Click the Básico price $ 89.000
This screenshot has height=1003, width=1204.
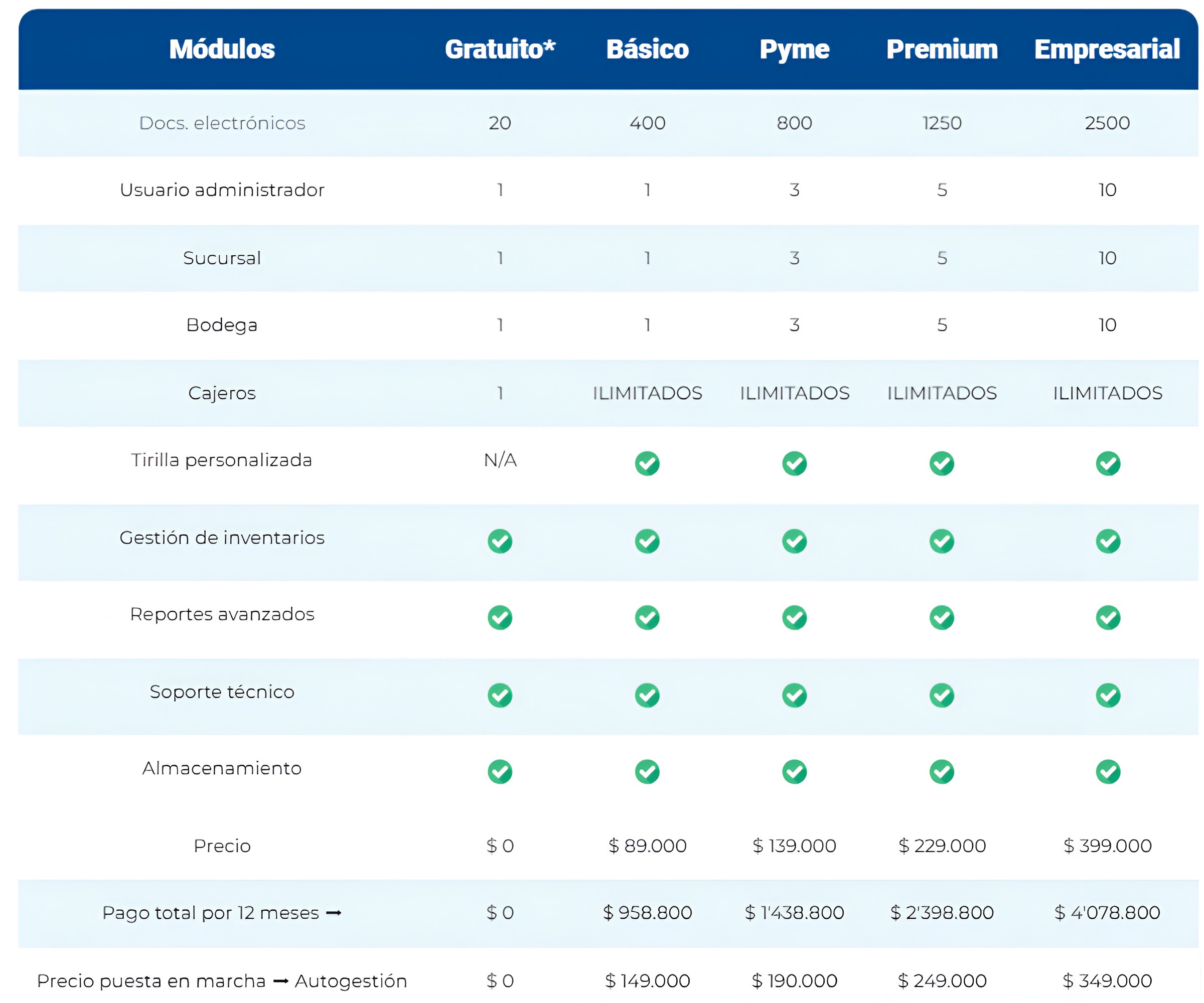point(647,846)
